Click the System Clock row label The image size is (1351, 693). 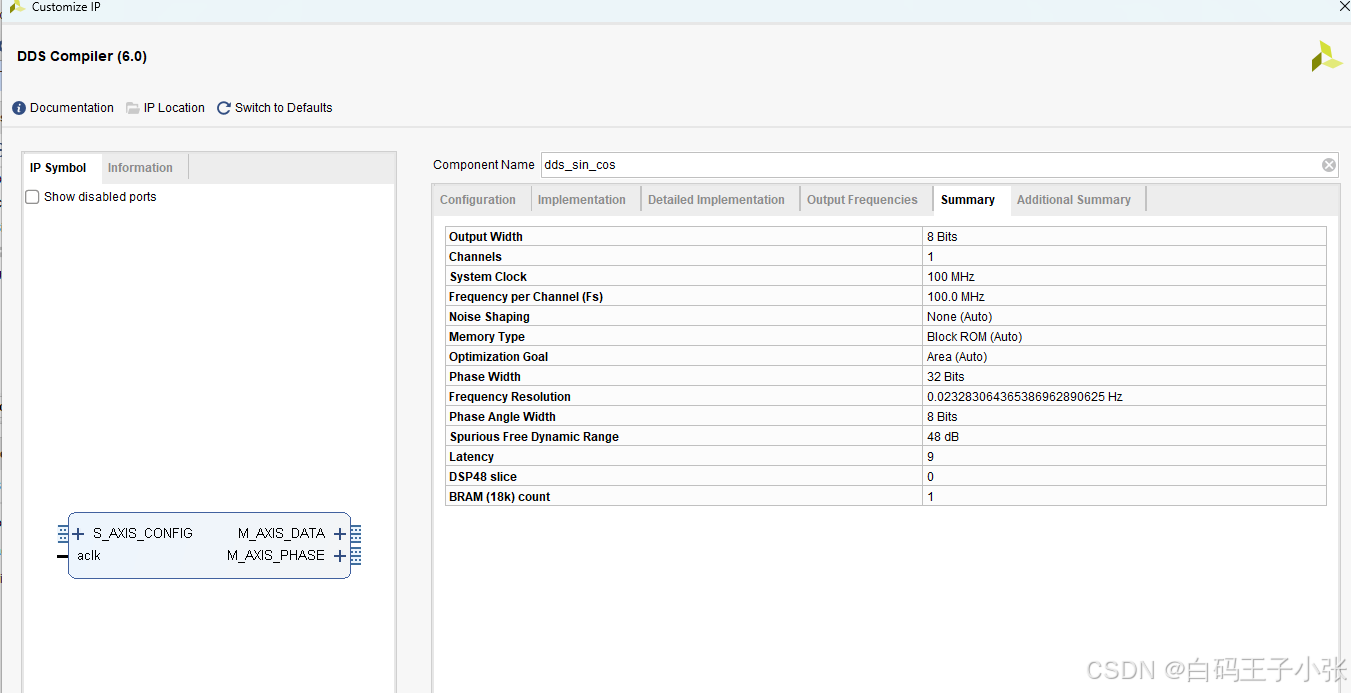488,277
